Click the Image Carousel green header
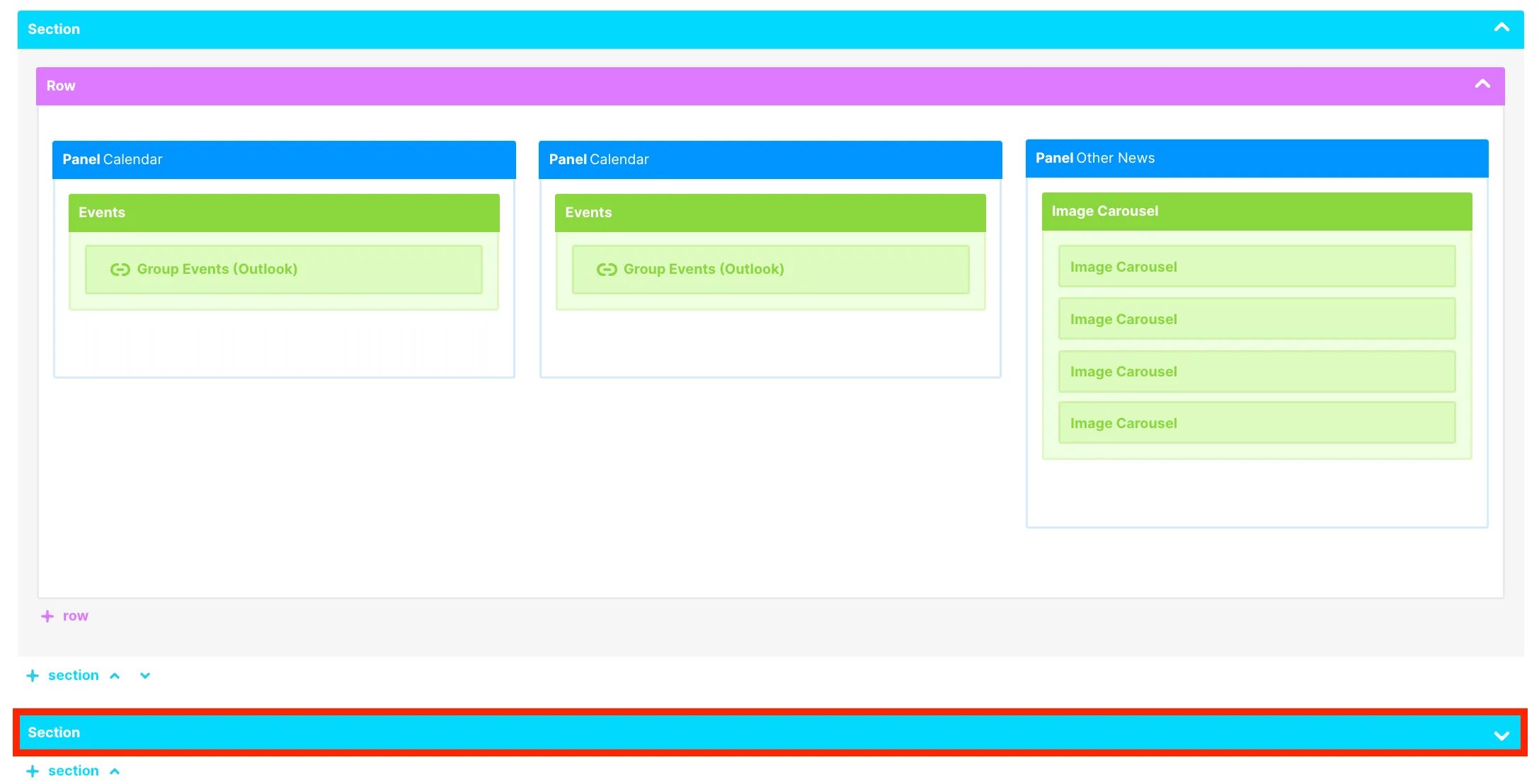1539x784 pixels. (x=1256, y=212)
